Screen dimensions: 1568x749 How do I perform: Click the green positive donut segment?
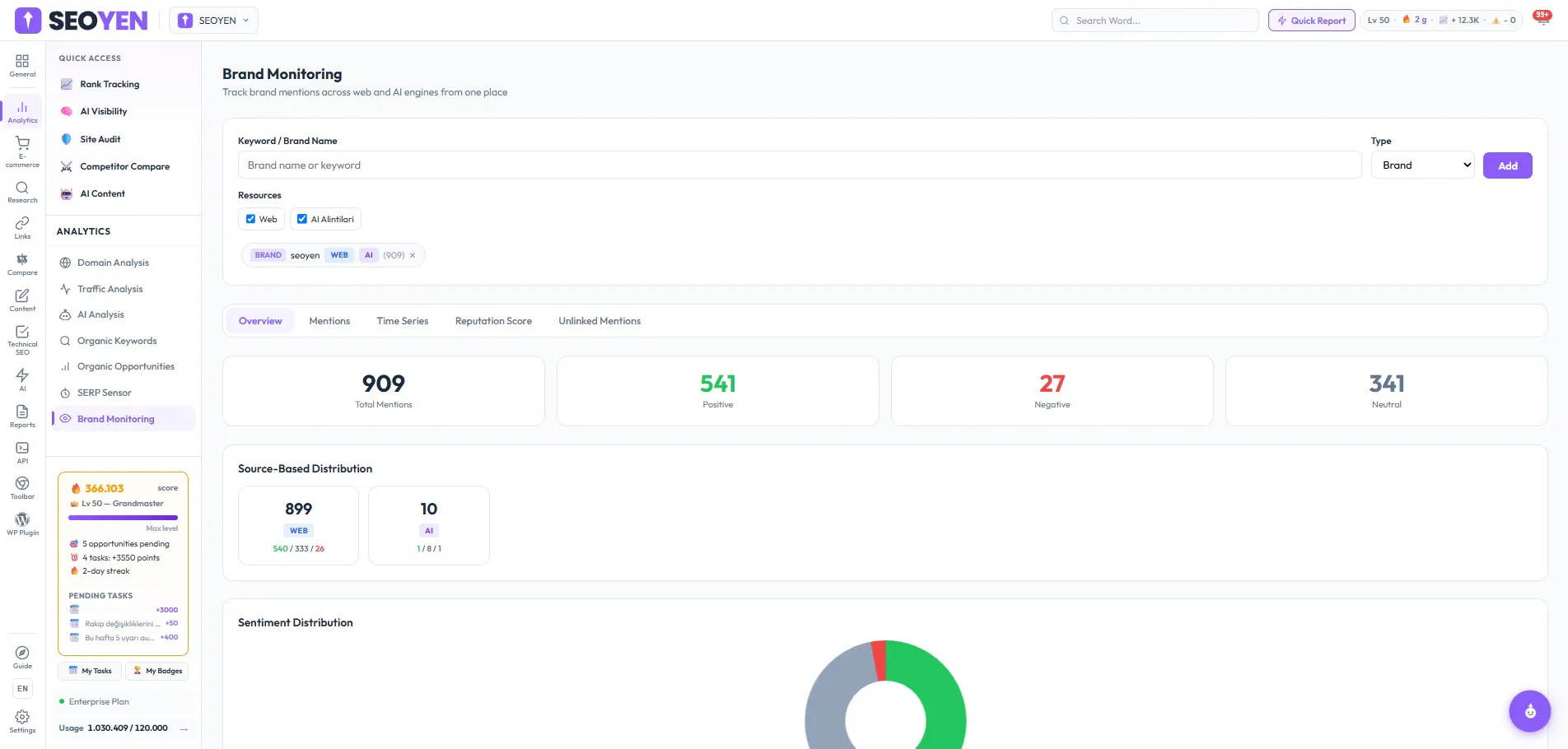coord(943,700)
